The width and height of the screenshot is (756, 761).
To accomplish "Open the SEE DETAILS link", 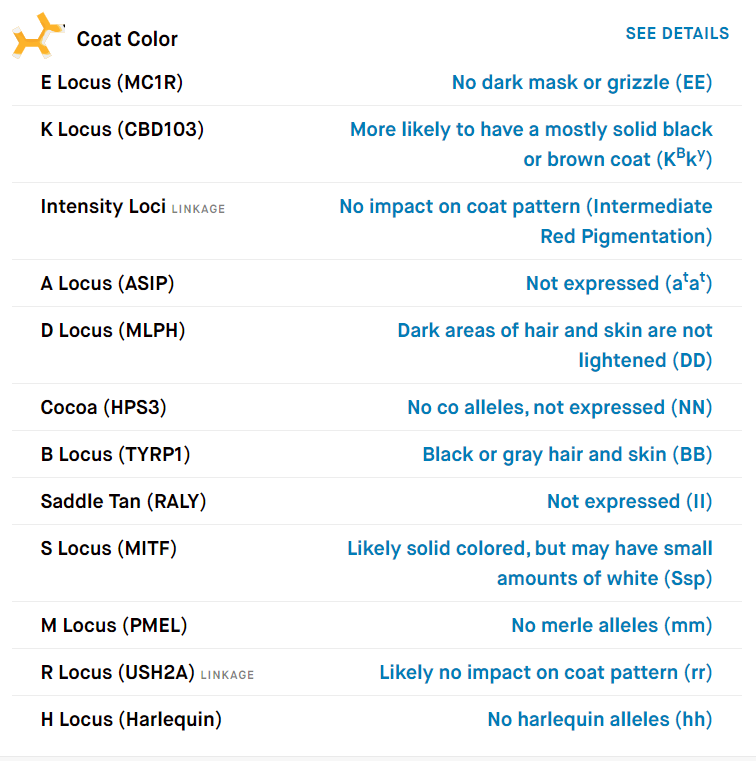I will click(677, 34).
